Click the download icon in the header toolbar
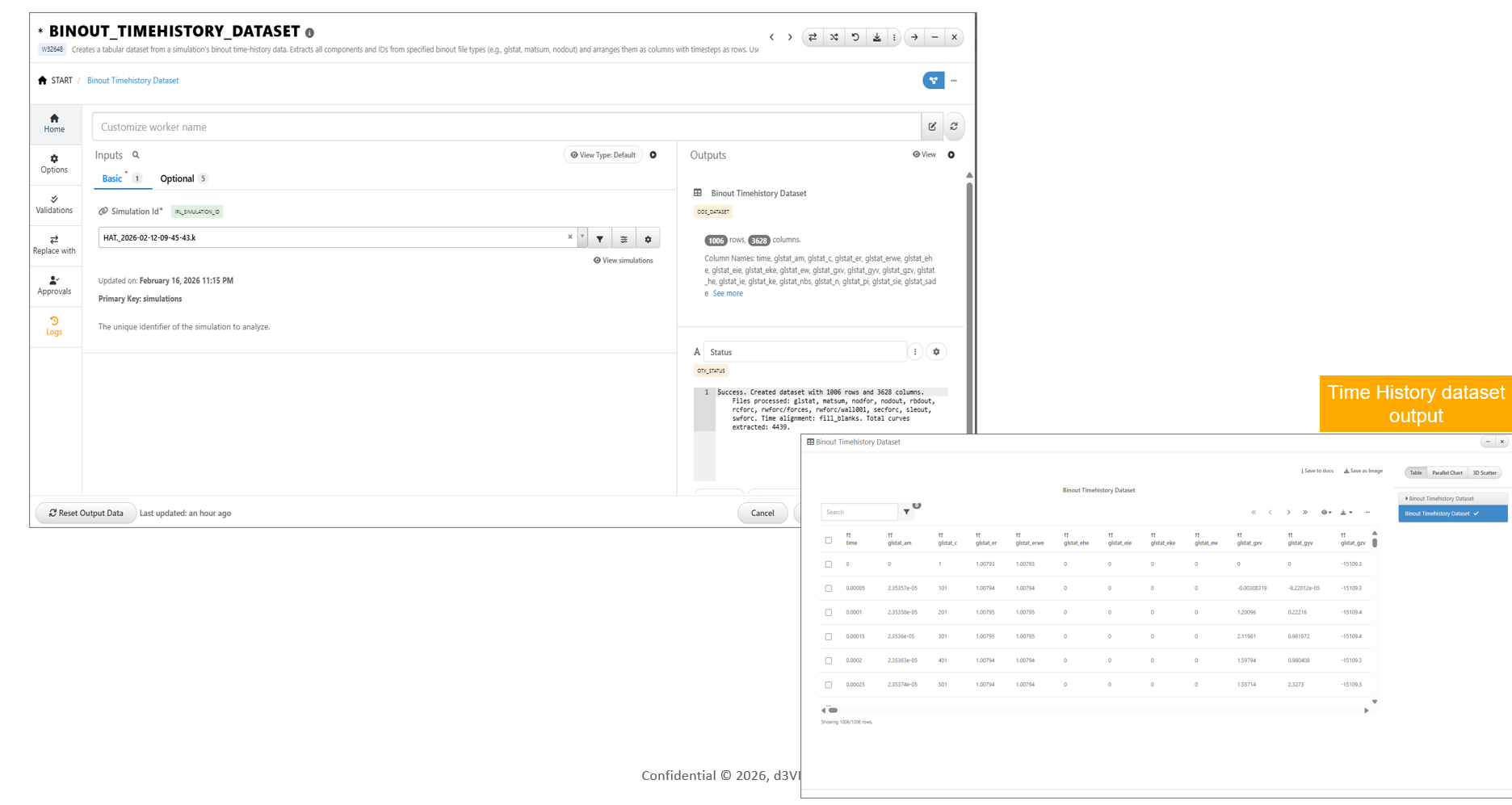This screenshot has width=1512, height=805. coord(876,37)
